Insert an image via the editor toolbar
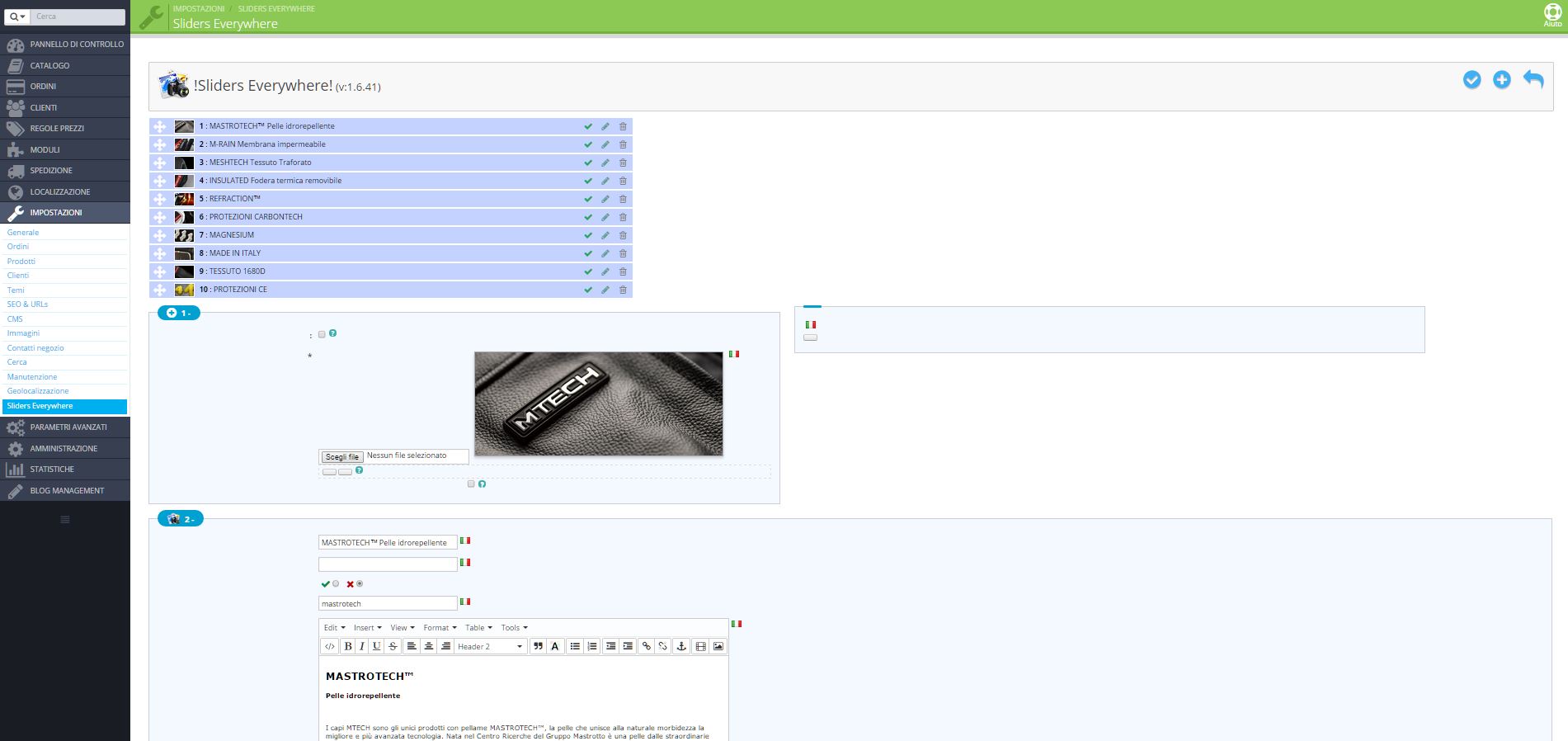 [x=718, y=647]
